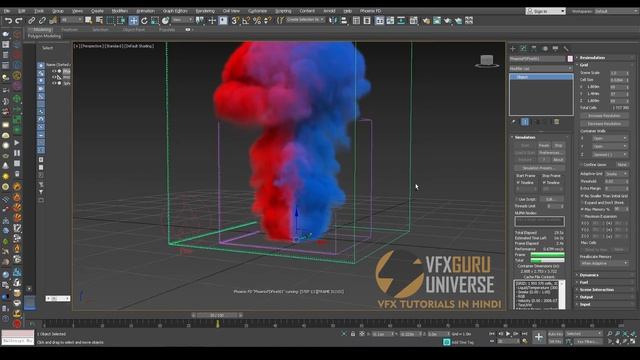Open the Graph Editors menu
The height and width of the screenshot is (360, 640).
pos(174,11)
